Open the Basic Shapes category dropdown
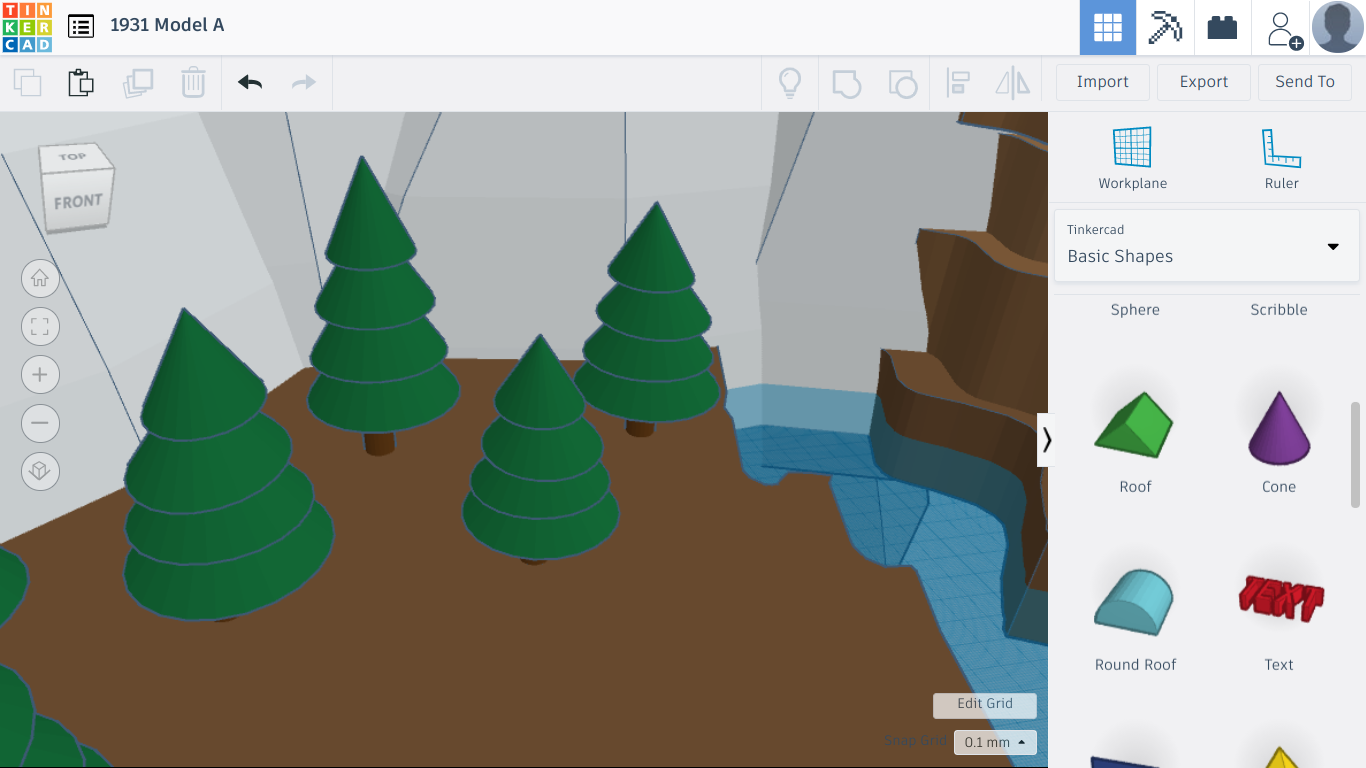1366x768 pixels. click(1207, 245)
